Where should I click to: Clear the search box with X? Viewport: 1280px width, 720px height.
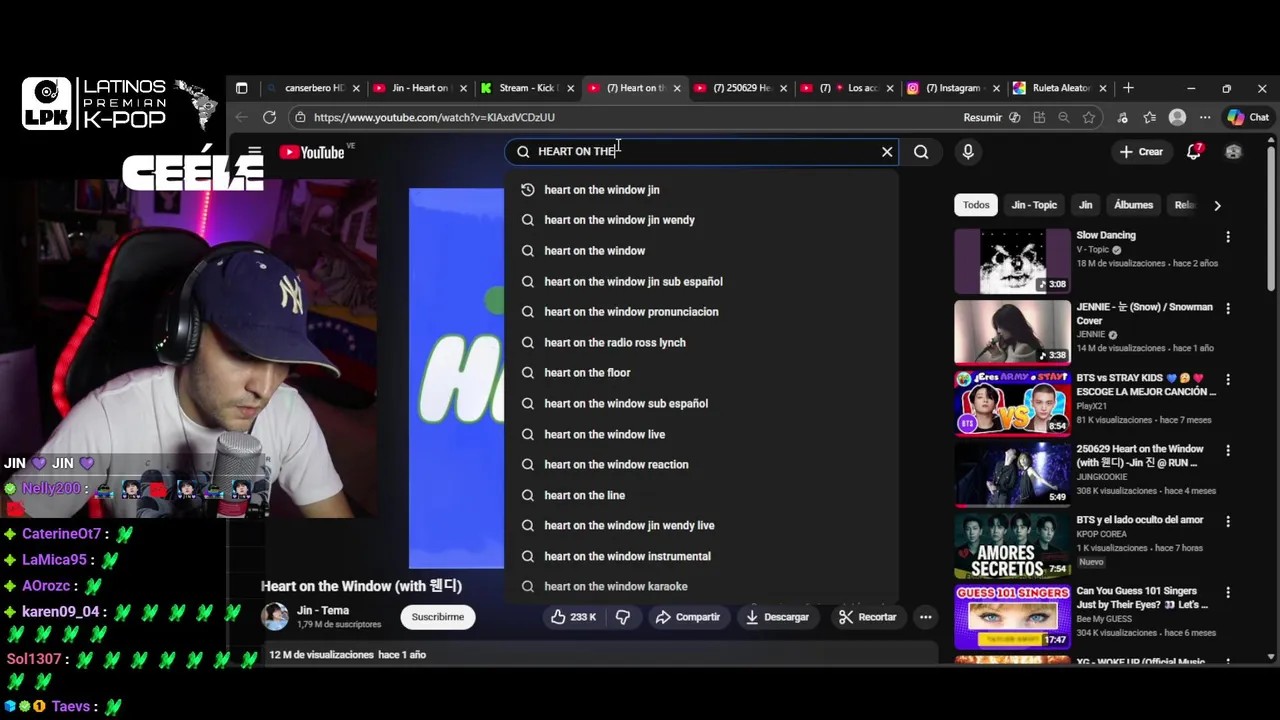click(887, 152)
